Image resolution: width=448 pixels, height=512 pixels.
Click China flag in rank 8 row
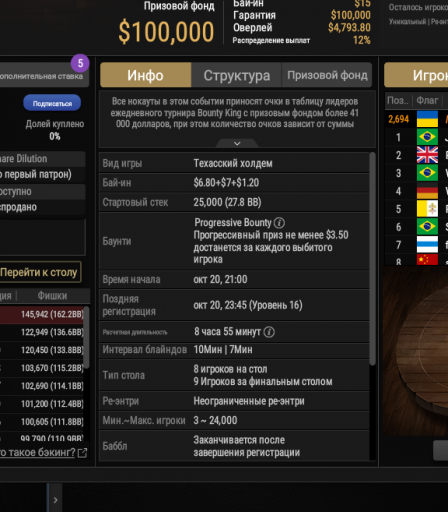(x=427, y=260)
